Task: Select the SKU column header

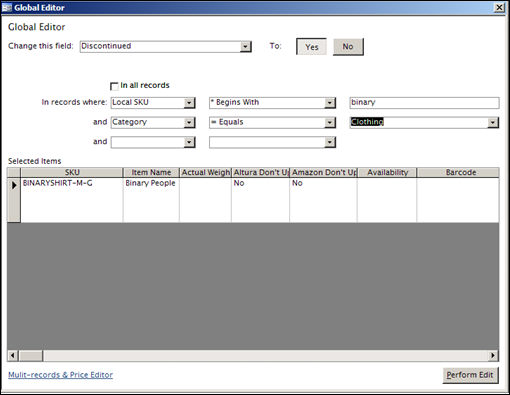Action: point(72,172)
